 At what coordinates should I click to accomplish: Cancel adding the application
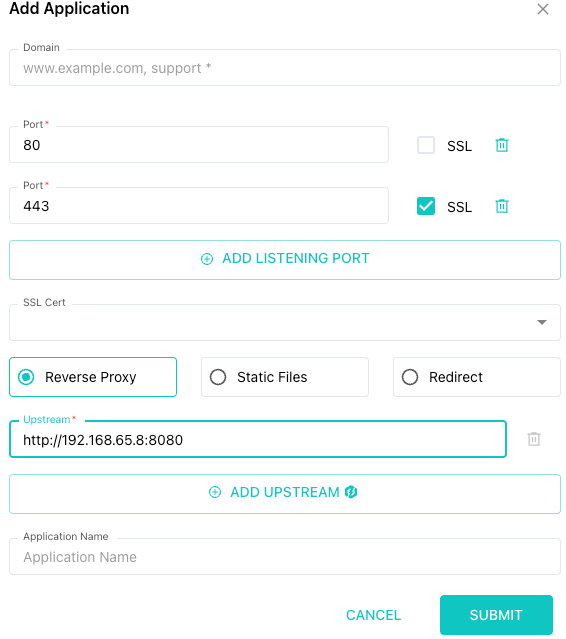coord(373,615)
